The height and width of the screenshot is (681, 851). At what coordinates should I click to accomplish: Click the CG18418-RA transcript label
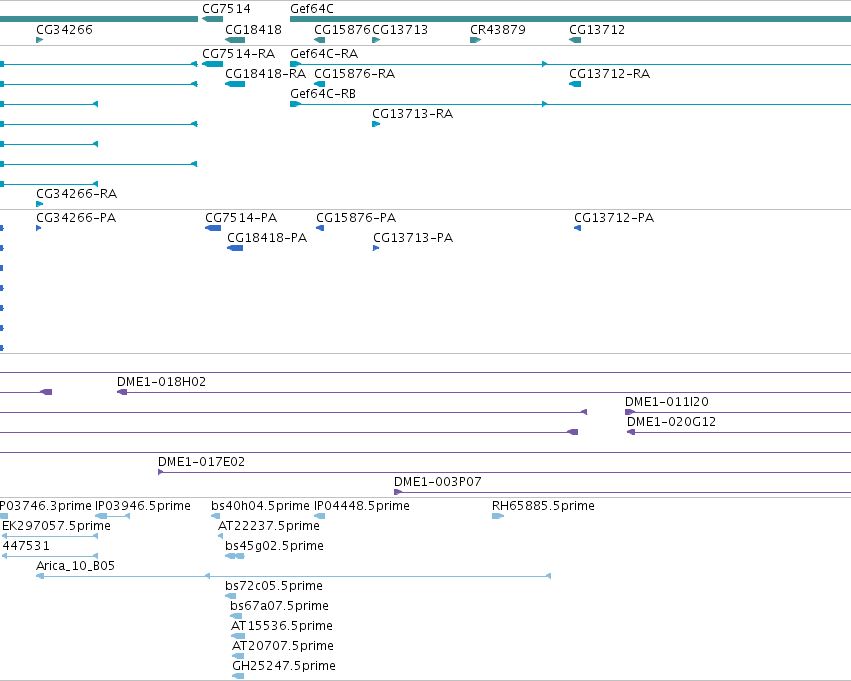[265, 74]
